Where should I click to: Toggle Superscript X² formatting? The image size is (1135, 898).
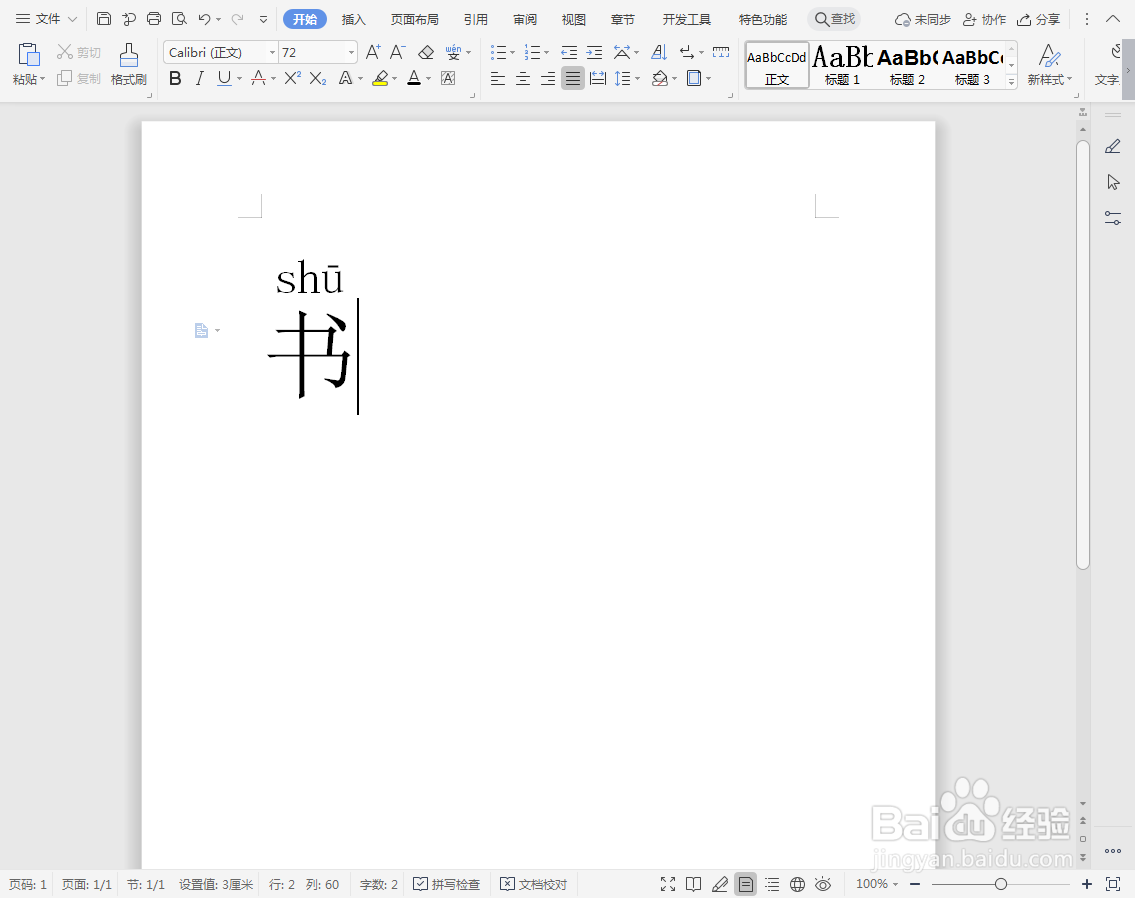[292, 78]
